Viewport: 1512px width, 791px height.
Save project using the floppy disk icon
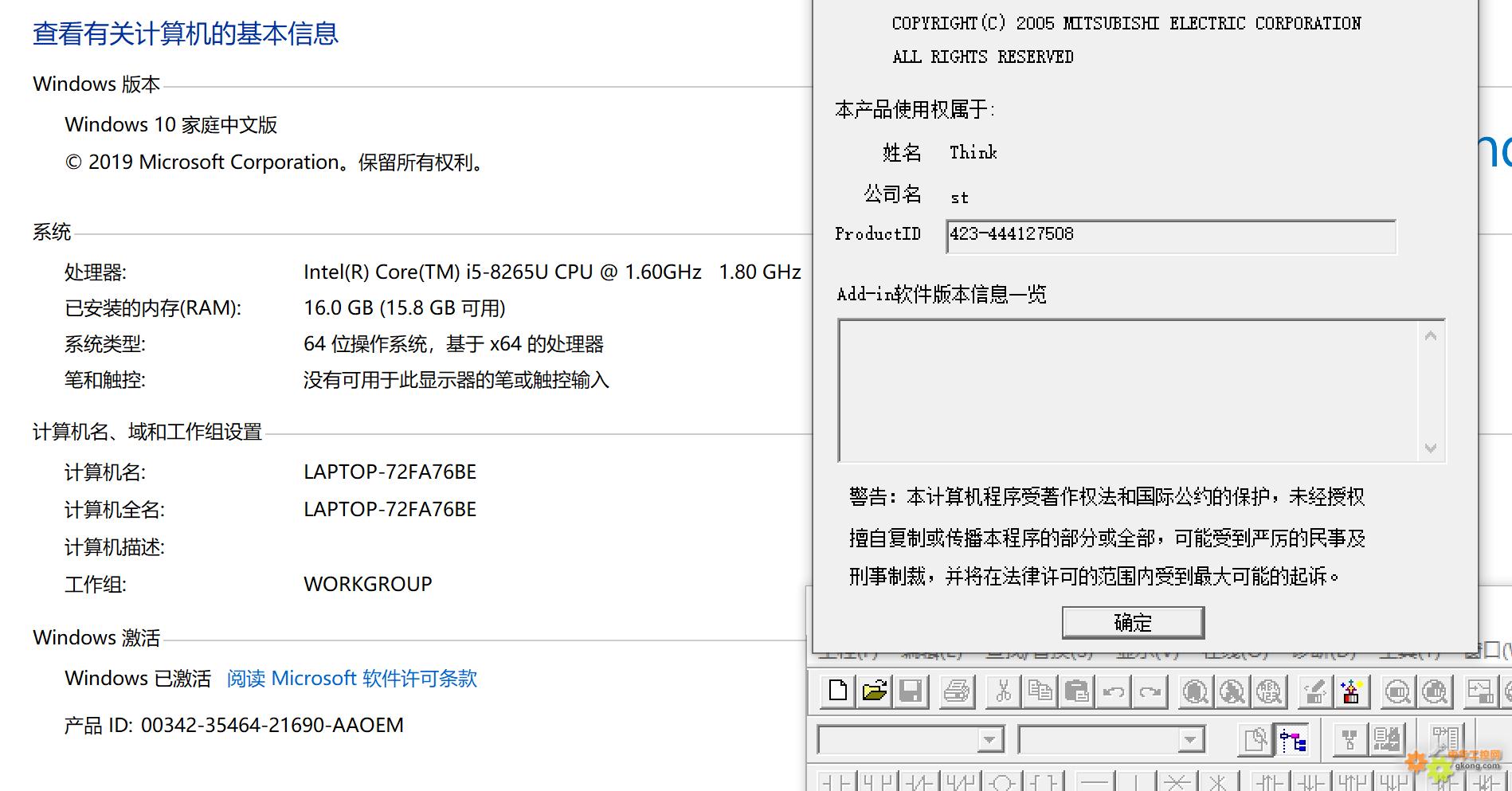[x=911, y=691]
